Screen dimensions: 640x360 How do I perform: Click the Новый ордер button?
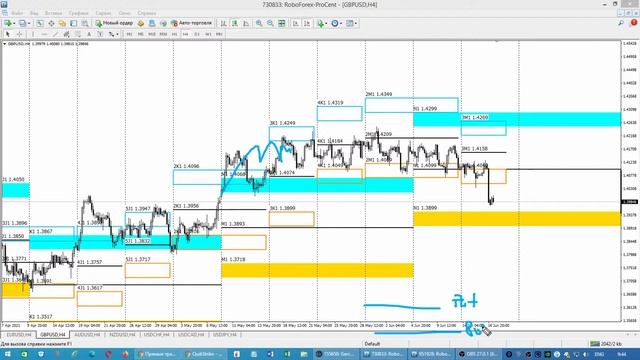point(114,23)
